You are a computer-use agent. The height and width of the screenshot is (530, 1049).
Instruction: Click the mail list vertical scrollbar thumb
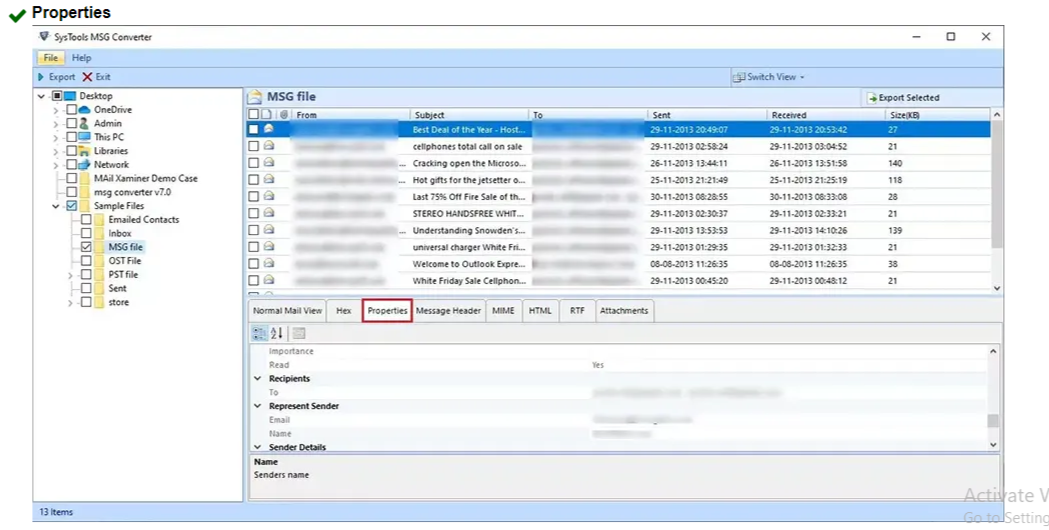(x=997, y=184)
